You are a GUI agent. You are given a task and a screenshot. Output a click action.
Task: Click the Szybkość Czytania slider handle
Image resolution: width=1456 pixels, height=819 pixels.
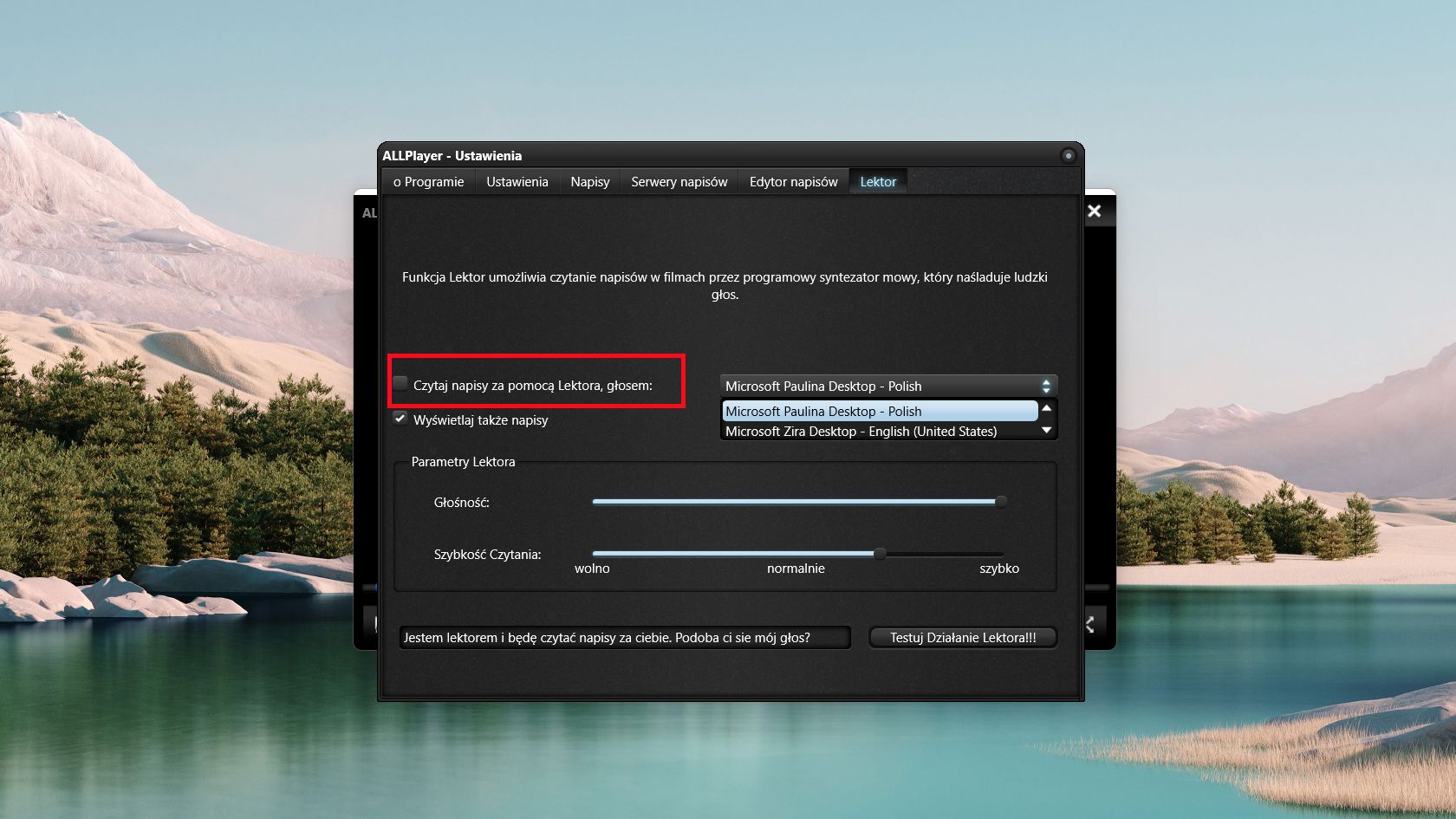tap(880, 554)
